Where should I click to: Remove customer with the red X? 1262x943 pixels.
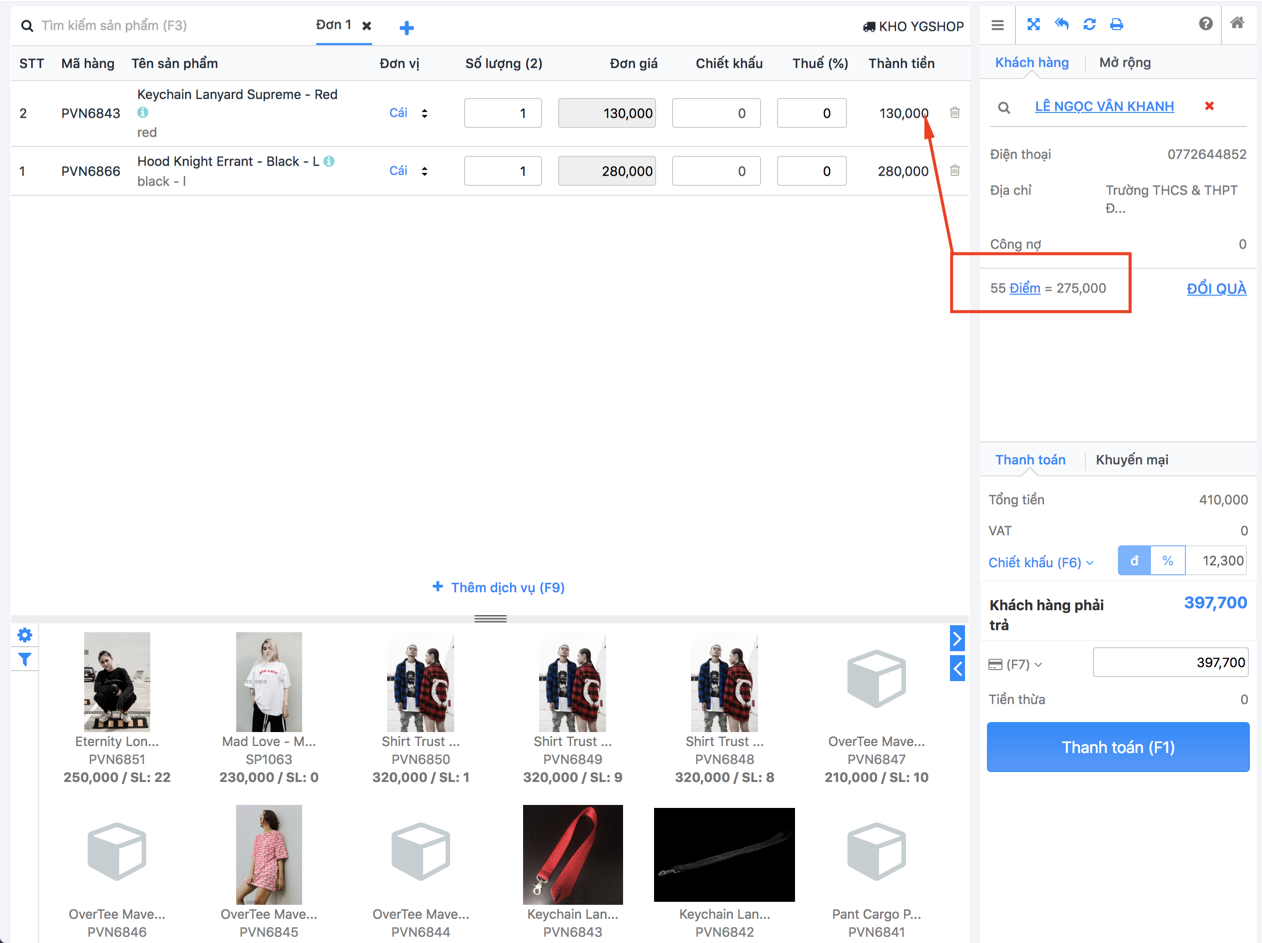[x=1209, y=106]
